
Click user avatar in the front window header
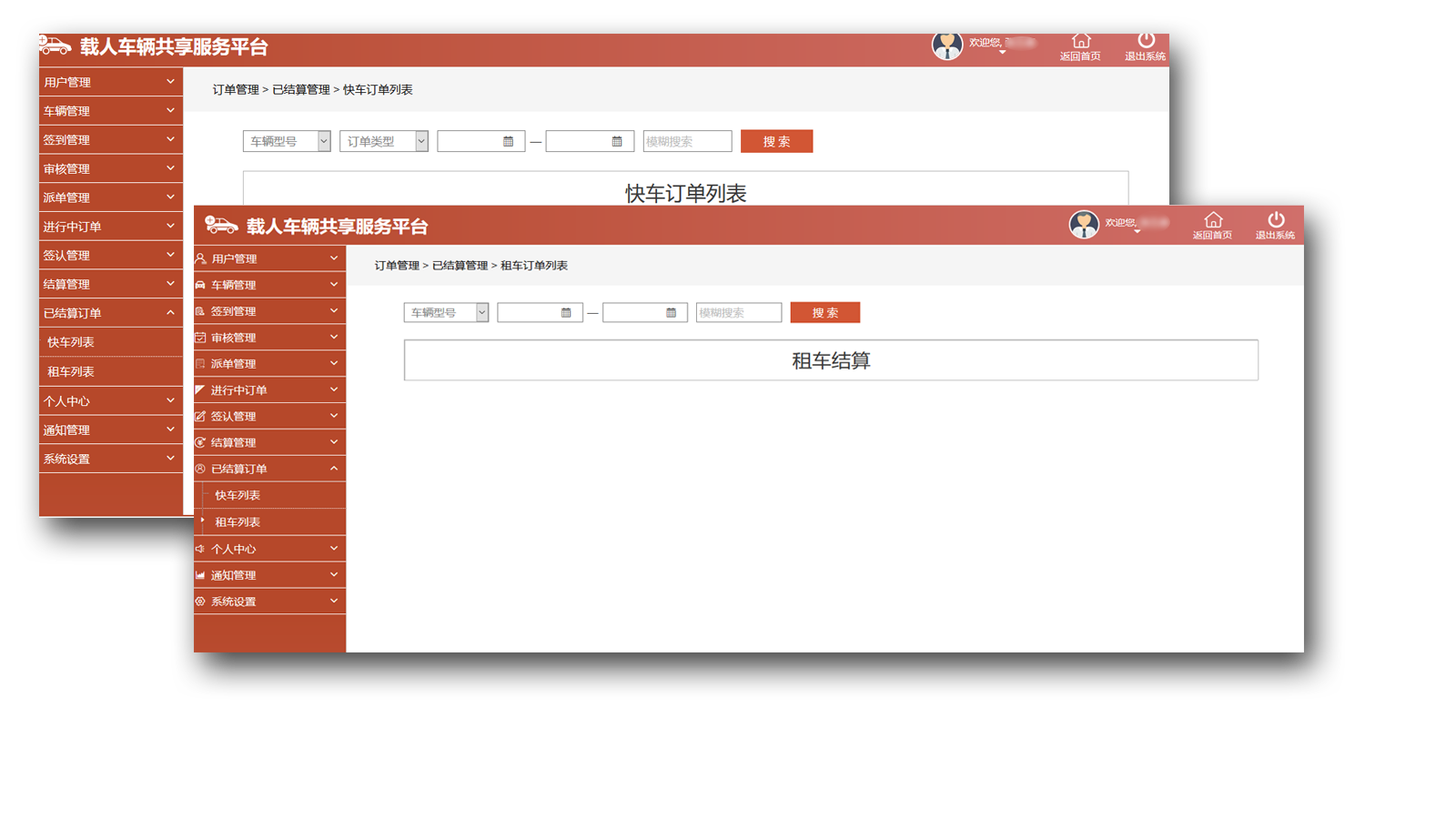[x=1084, y=224]
